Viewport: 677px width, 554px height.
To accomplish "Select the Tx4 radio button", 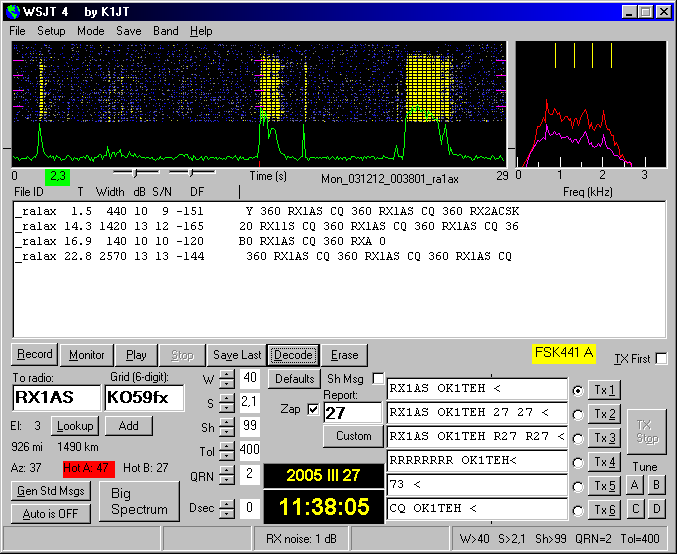I will coord(578,463).
